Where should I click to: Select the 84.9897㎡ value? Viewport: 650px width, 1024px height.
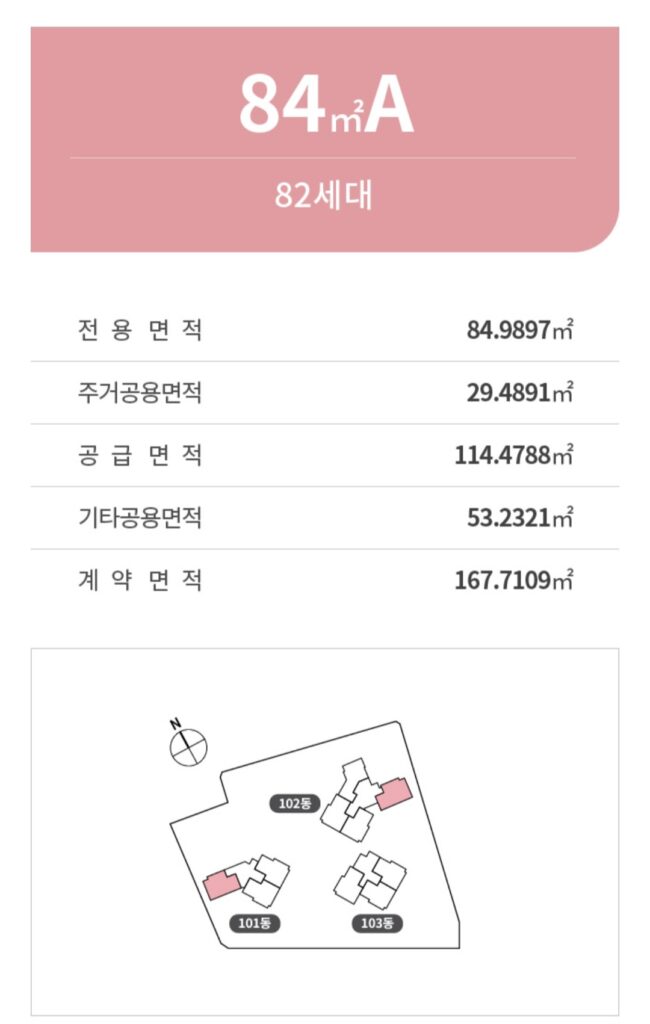pyautogui.click(x=520, y=329)
